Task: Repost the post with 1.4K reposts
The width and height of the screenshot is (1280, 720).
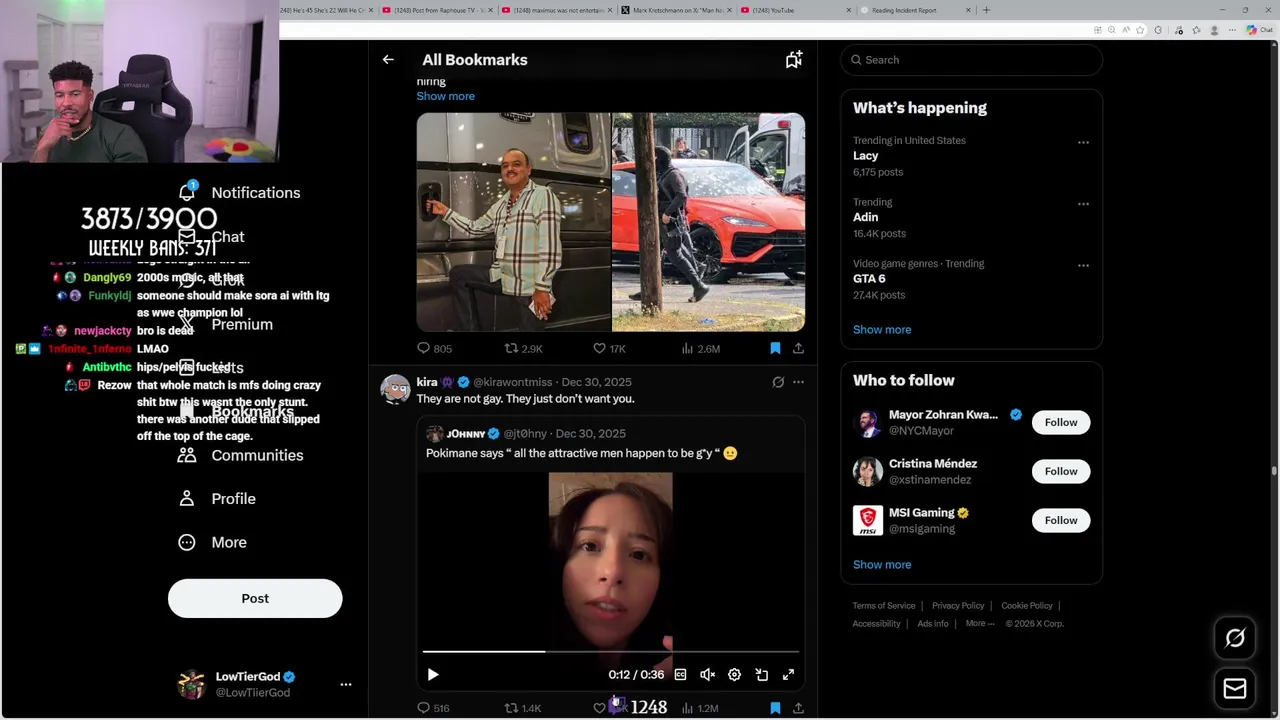Action: pyautogui.click(x=522, y=708)
